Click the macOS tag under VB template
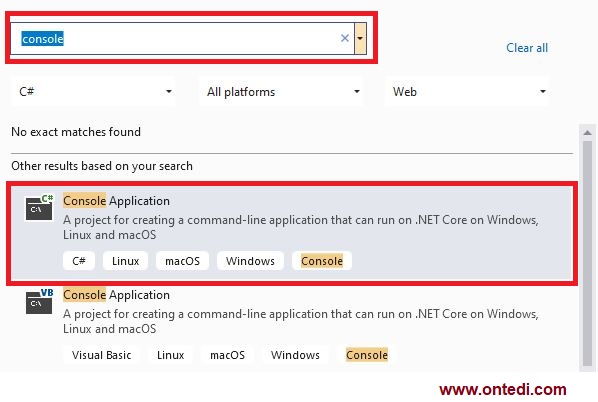Viewport: 598px width, 402px height. (227, 355)
